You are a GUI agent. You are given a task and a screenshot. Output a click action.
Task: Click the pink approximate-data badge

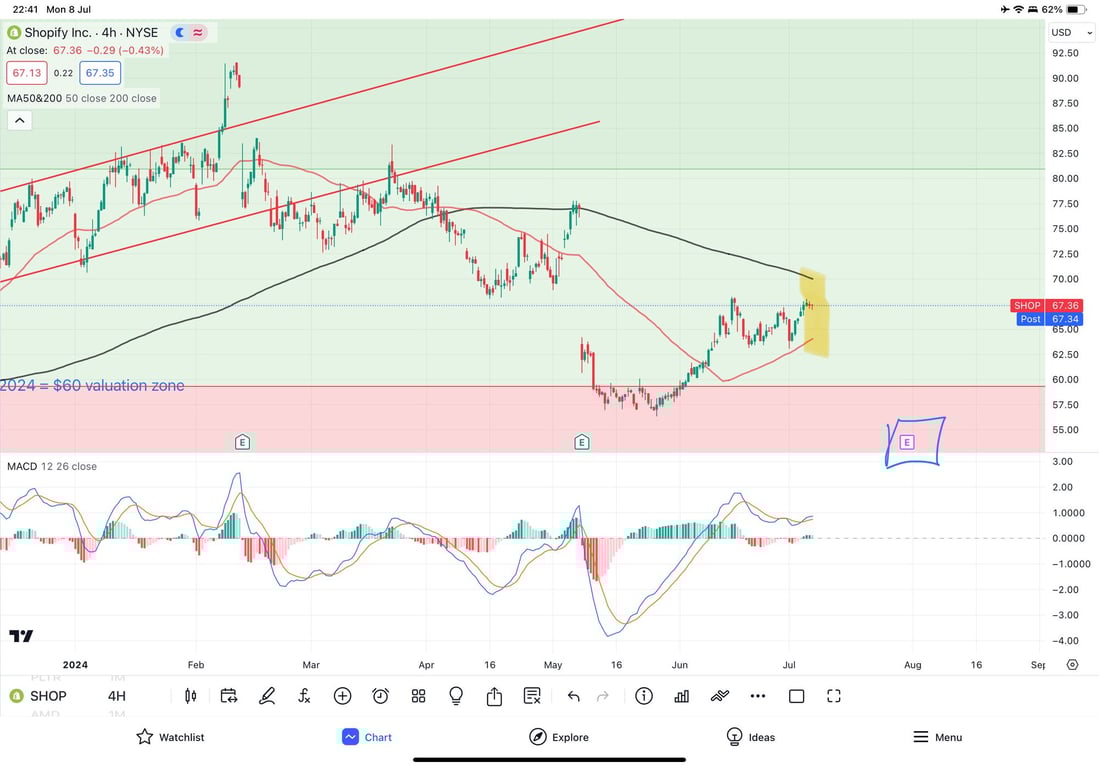(x=198, y=32)
